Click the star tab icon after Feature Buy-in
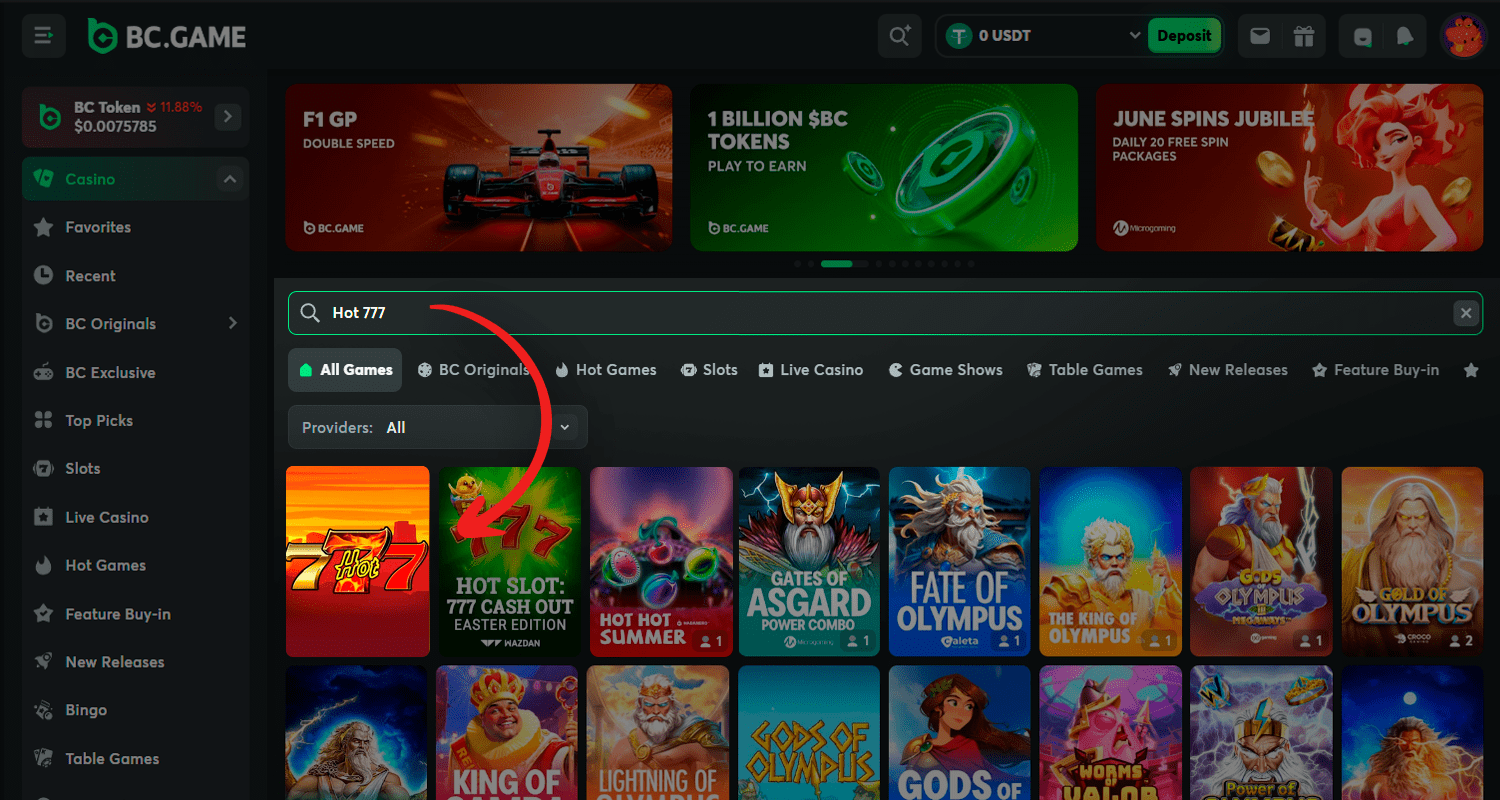This screenshot has width=1500, height=800. coord(1471,370)
